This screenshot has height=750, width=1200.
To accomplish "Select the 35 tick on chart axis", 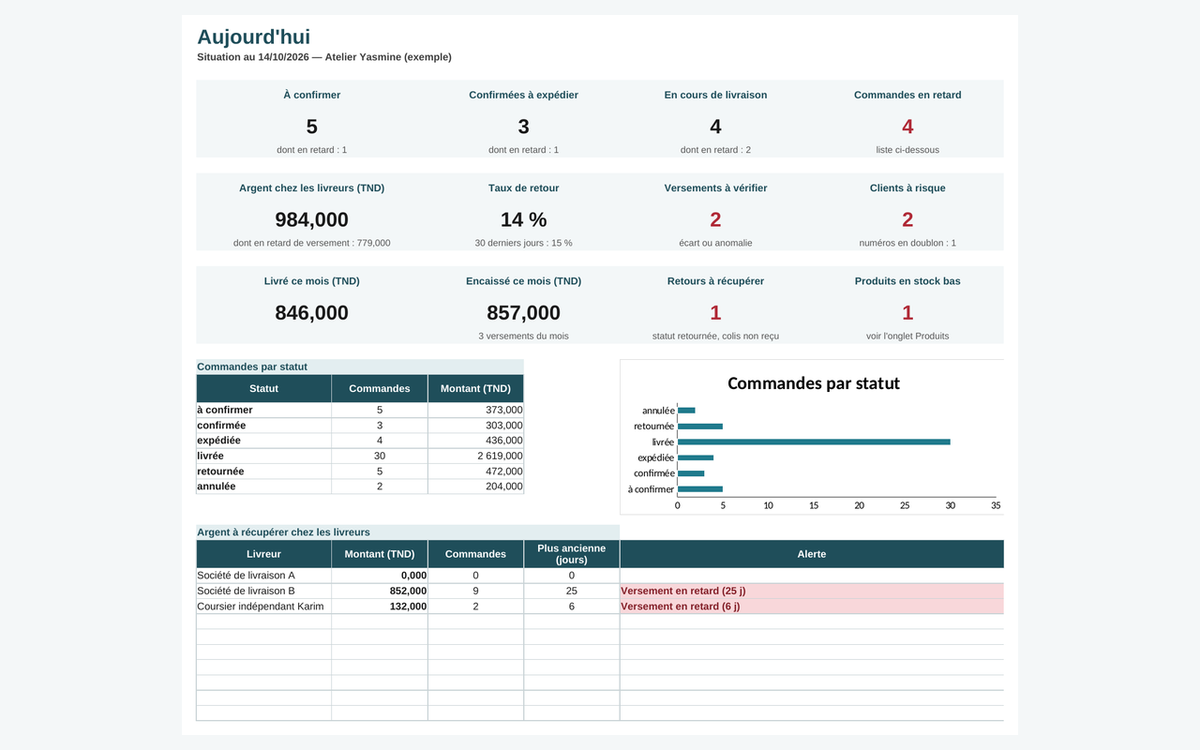I will (x=996, y=505).
